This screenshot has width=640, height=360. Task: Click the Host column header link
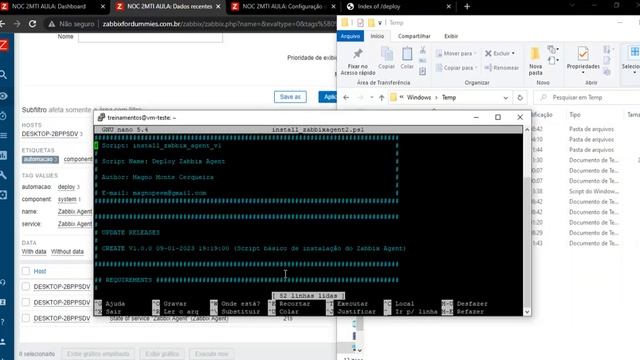pos(40,271)
